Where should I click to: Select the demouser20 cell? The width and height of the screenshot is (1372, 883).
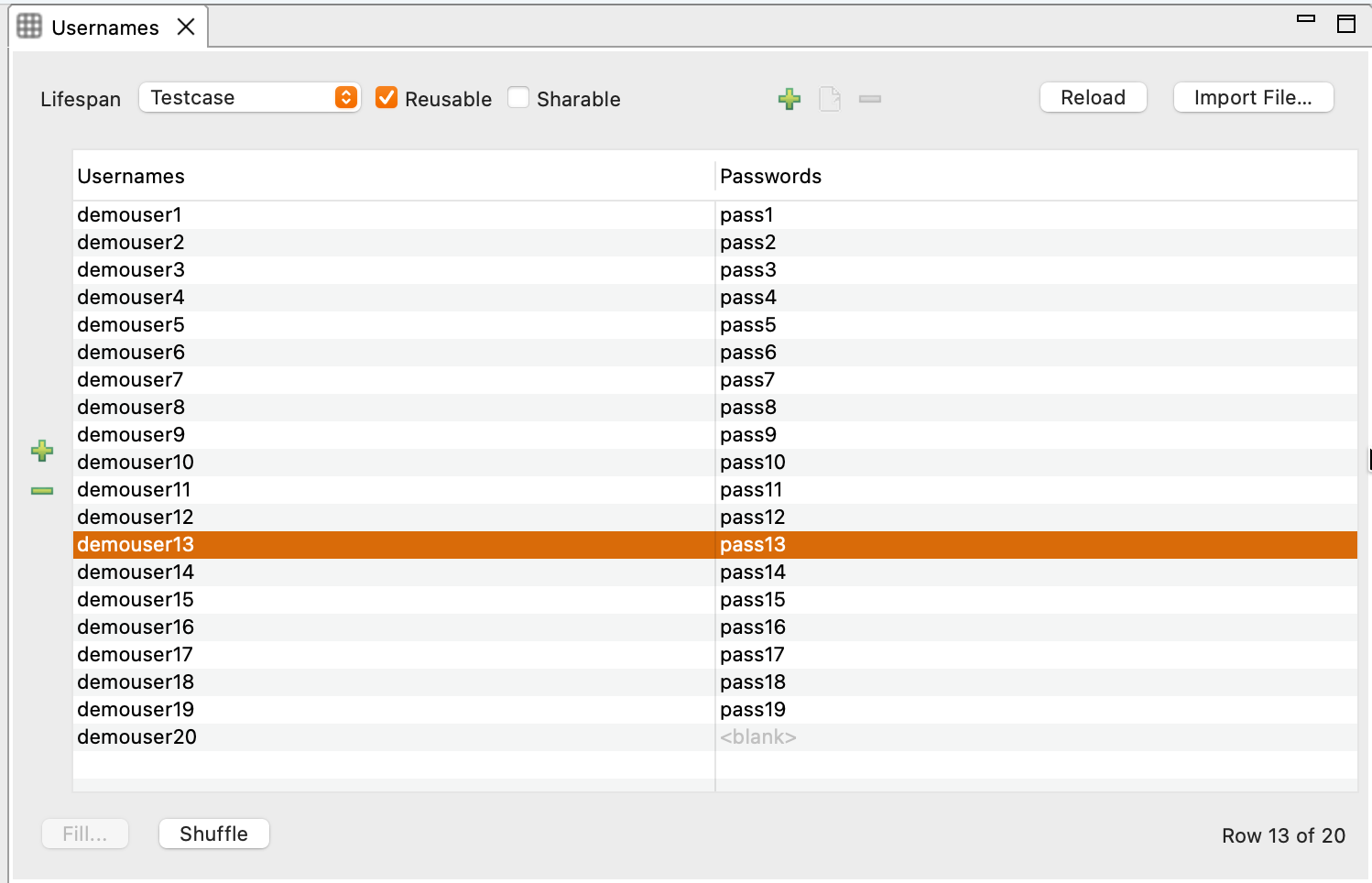pyautogui.click(x=394, y=737)
